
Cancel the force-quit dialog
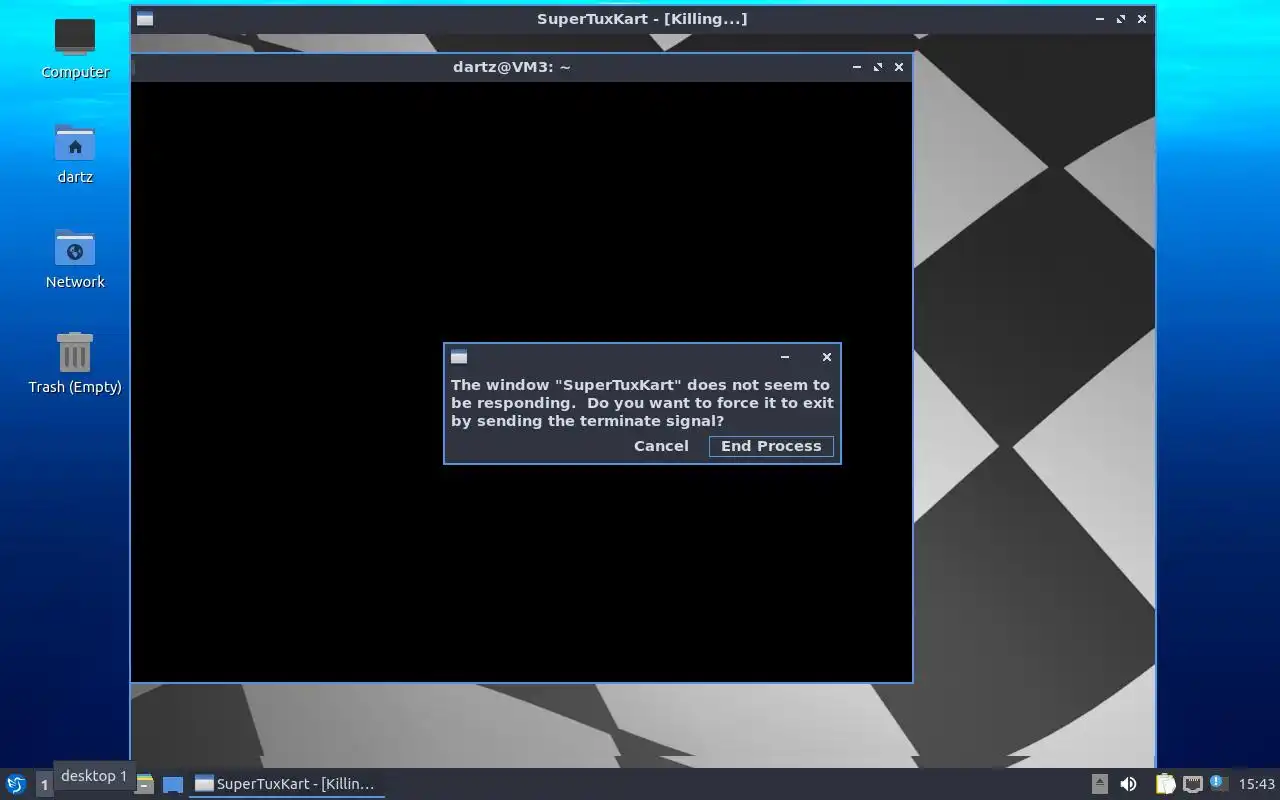pos(661,446)
